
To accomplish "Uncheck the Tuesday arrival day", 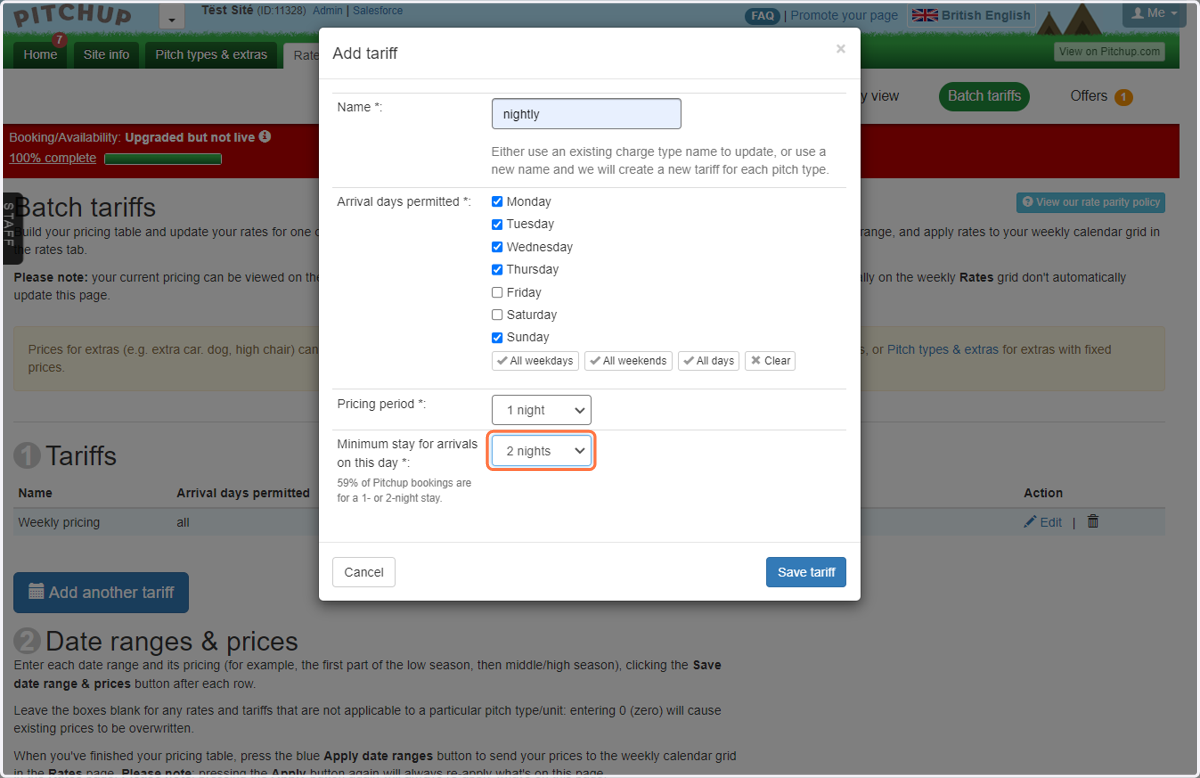I will pyautogui.click(x=497, y=224).
